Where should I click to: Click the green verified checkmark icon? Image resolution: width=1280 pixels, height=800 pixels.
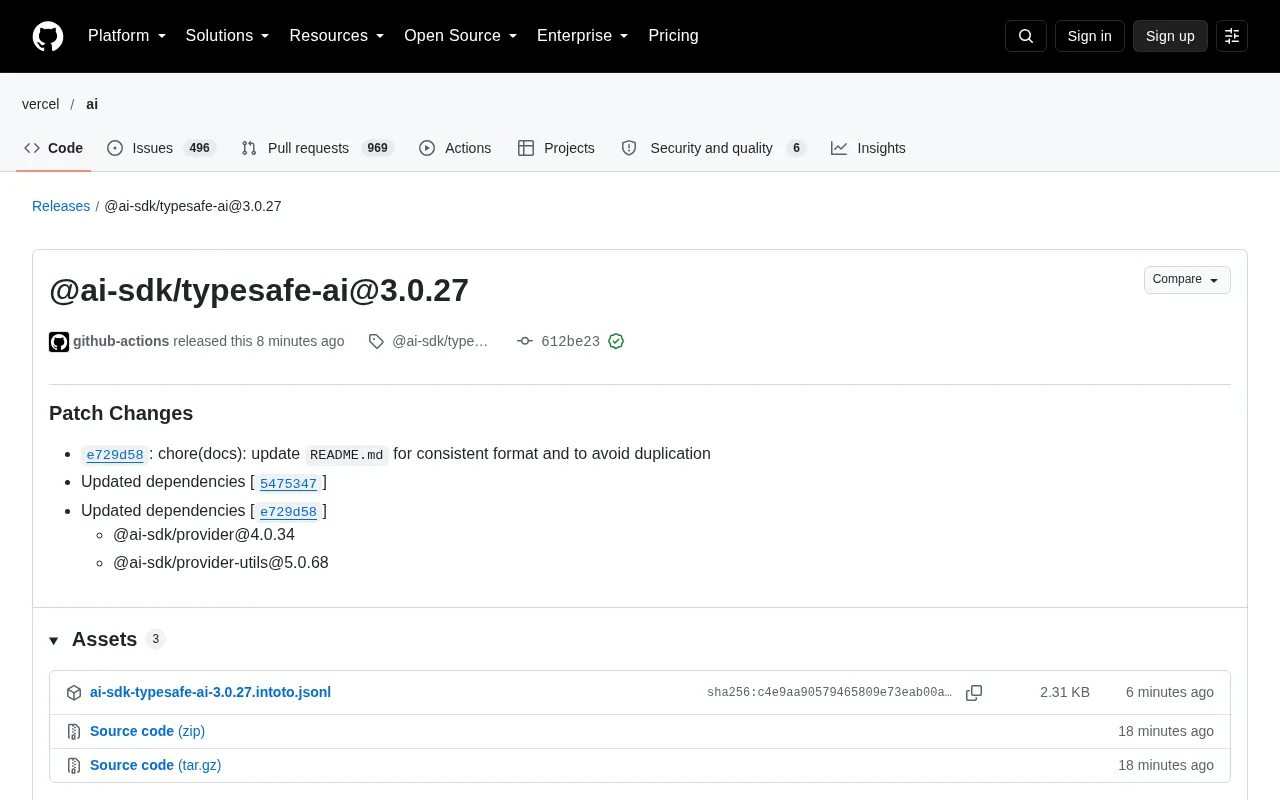(x=616, y=341)
